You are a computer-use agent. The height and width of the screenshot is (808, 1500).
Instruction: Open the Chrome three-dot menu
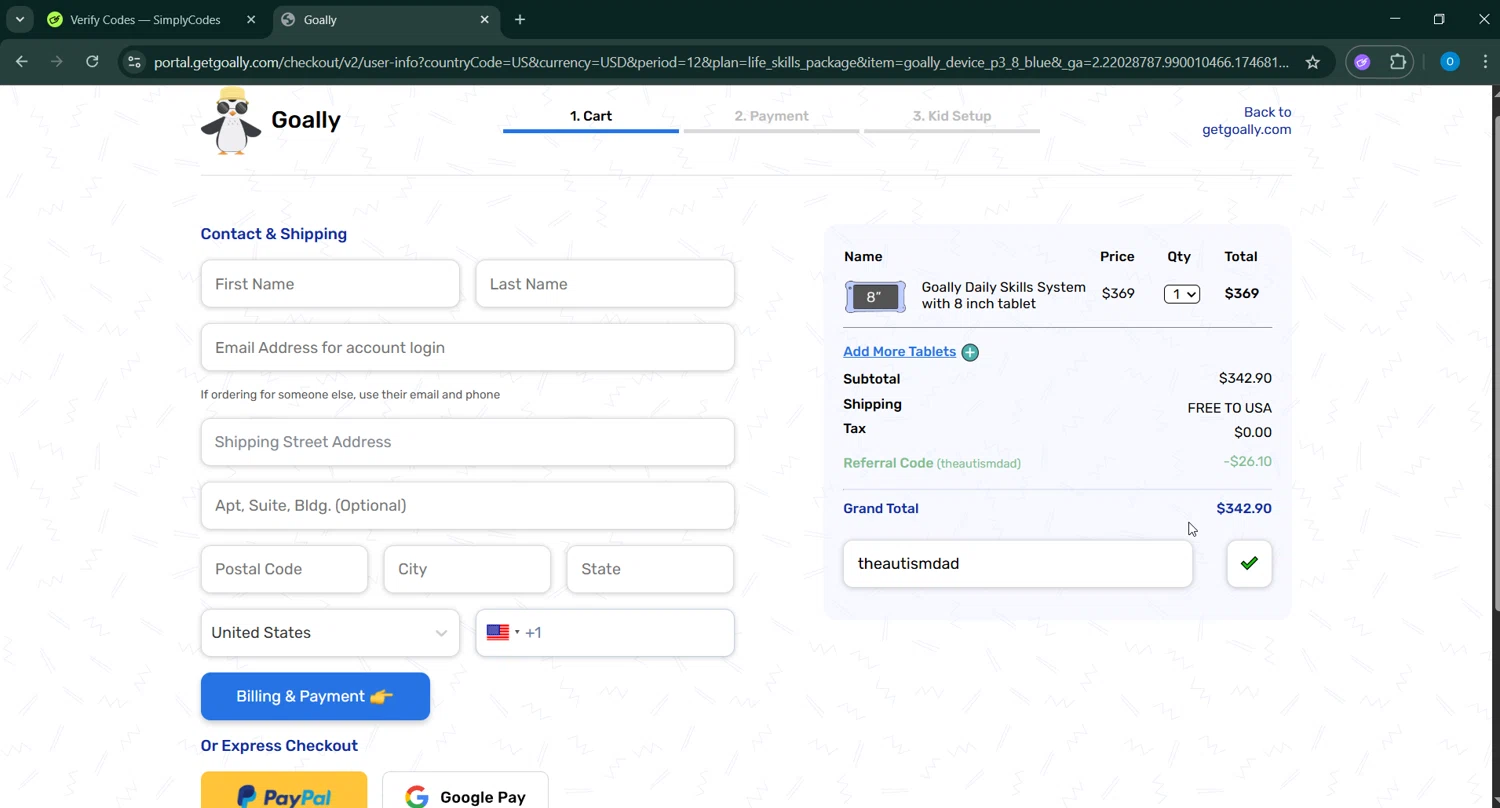(x=1484, y=62)
